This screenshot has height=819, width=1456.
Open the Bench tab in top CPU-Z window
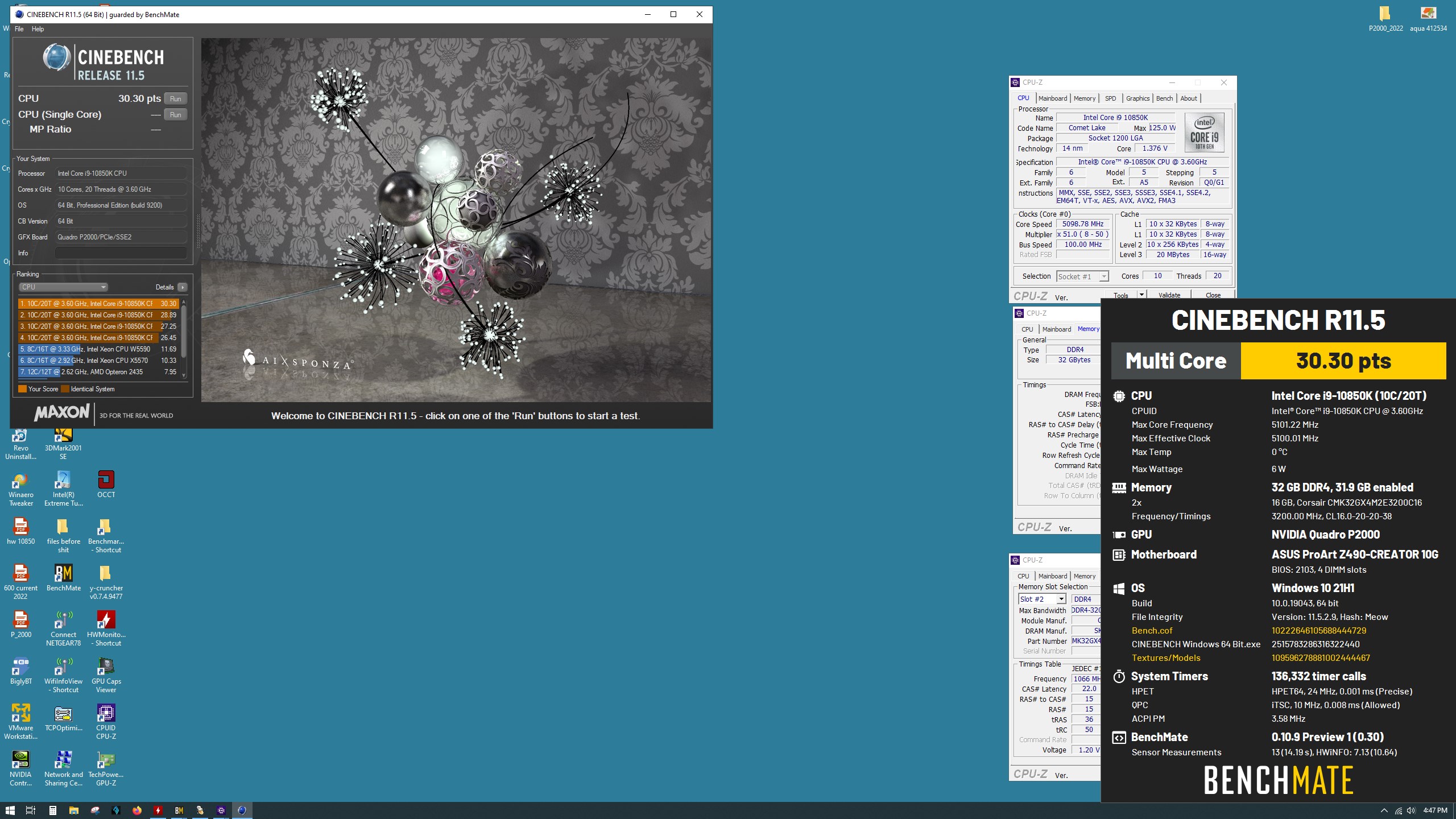[x=1164, y=98]
